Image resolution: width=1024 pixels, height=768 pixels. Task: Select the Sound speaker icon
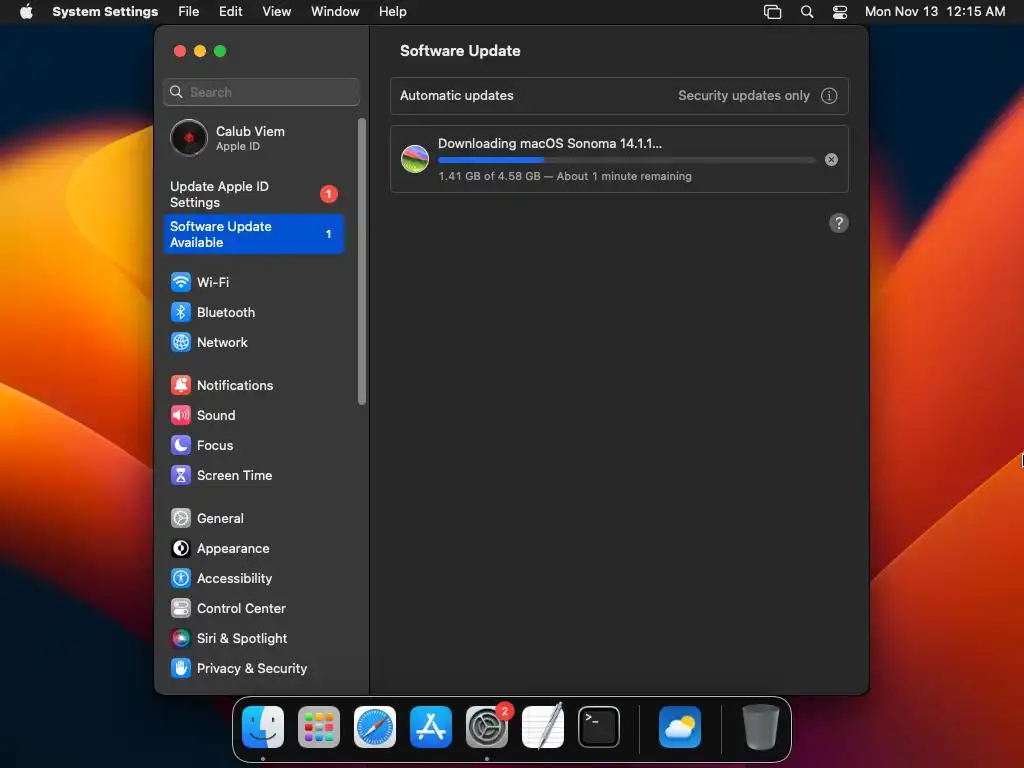(181, 415)
